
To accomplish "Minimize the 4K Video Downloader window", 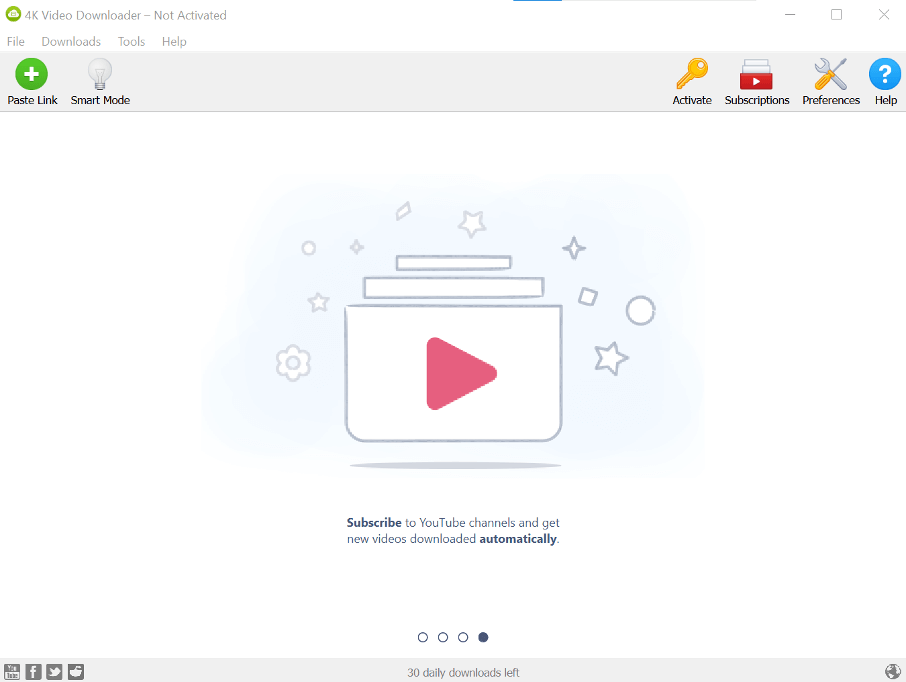I will 790,14.
